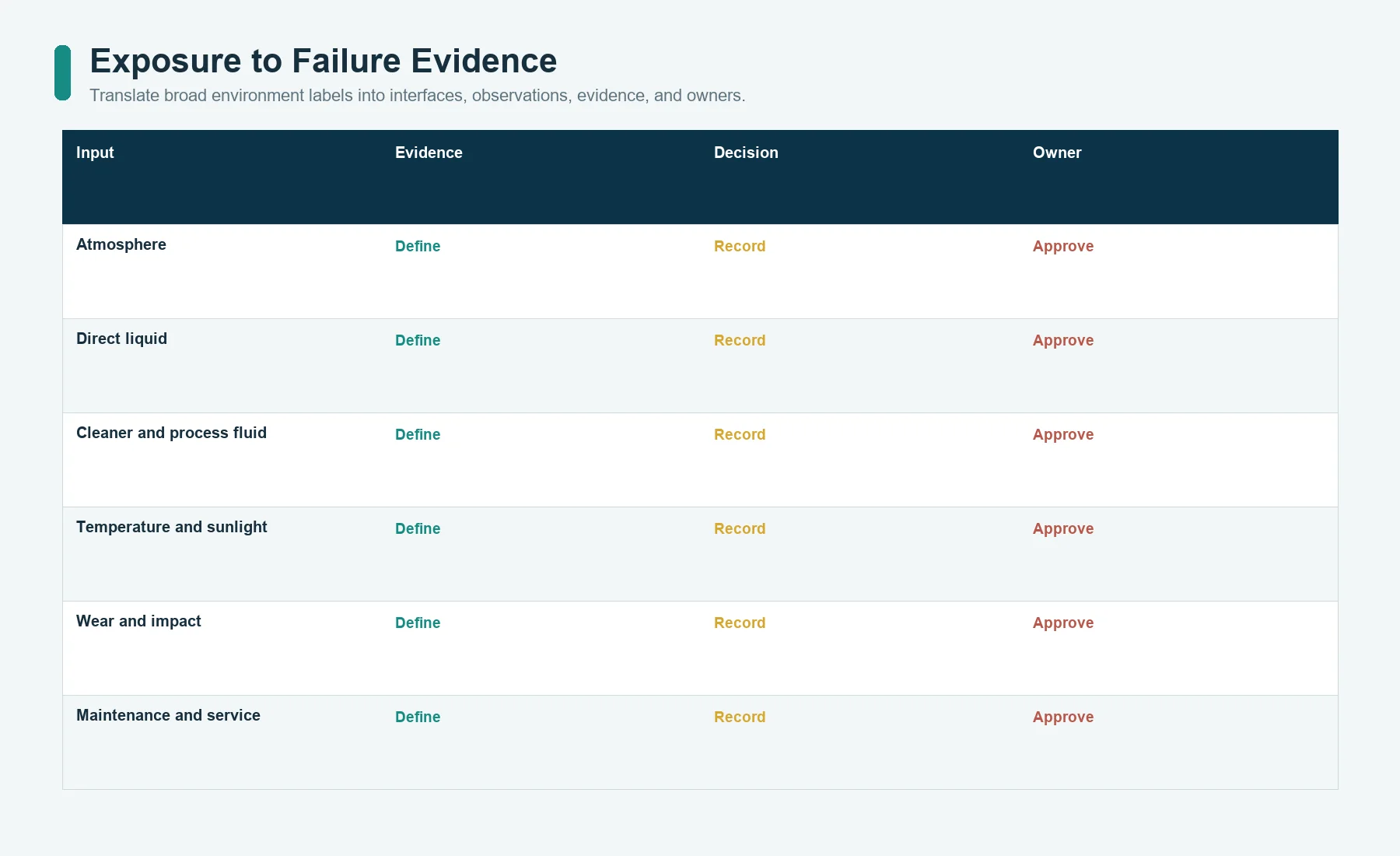The image size is (1400, 856).
Task: Click the Direct liquid row label
Action: tap(121, 339)
